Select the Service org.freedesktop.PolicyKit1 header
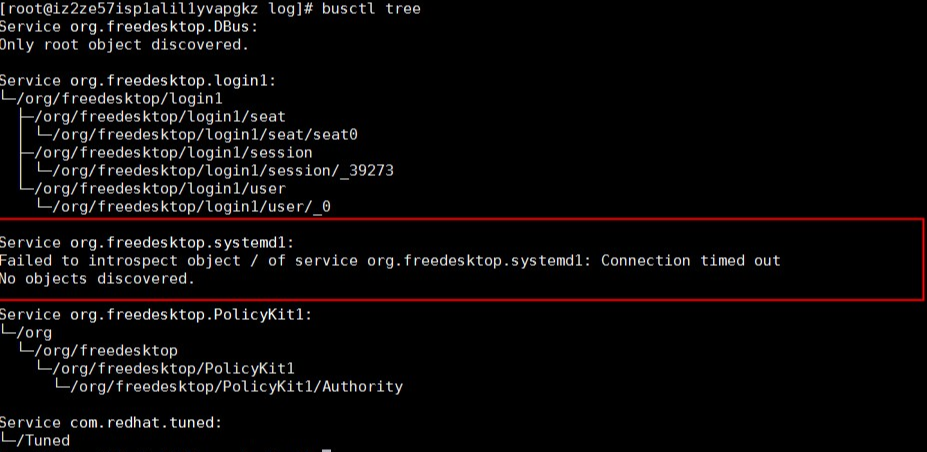The image size is (927, 452). 157,315
